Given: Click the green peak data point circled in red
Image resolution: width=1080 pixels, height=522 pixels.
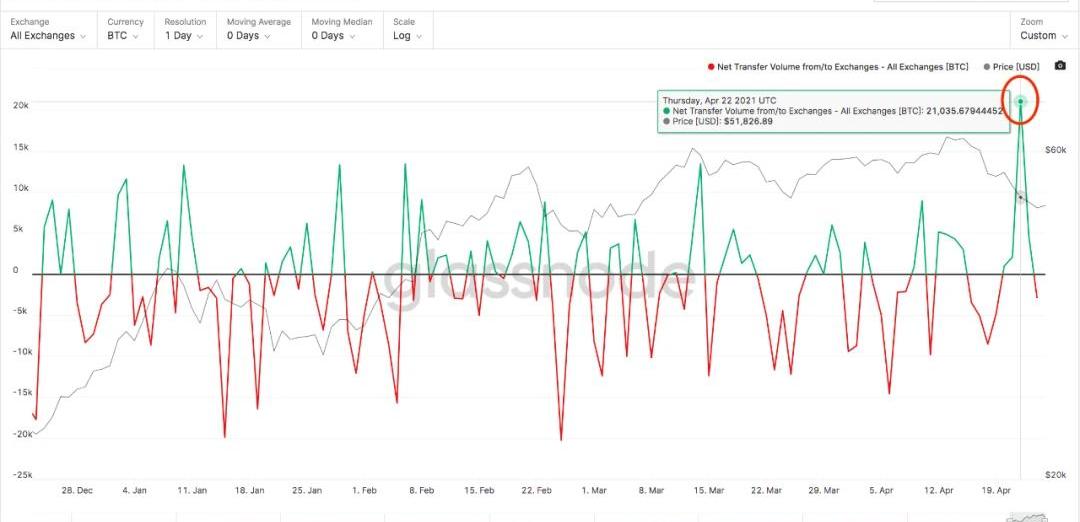Looking at the screenshot, I should (x=1020, y=101).
